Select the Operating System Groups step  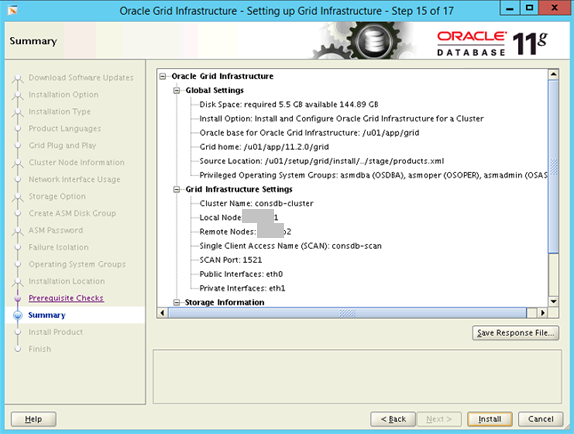click(77, 264)
